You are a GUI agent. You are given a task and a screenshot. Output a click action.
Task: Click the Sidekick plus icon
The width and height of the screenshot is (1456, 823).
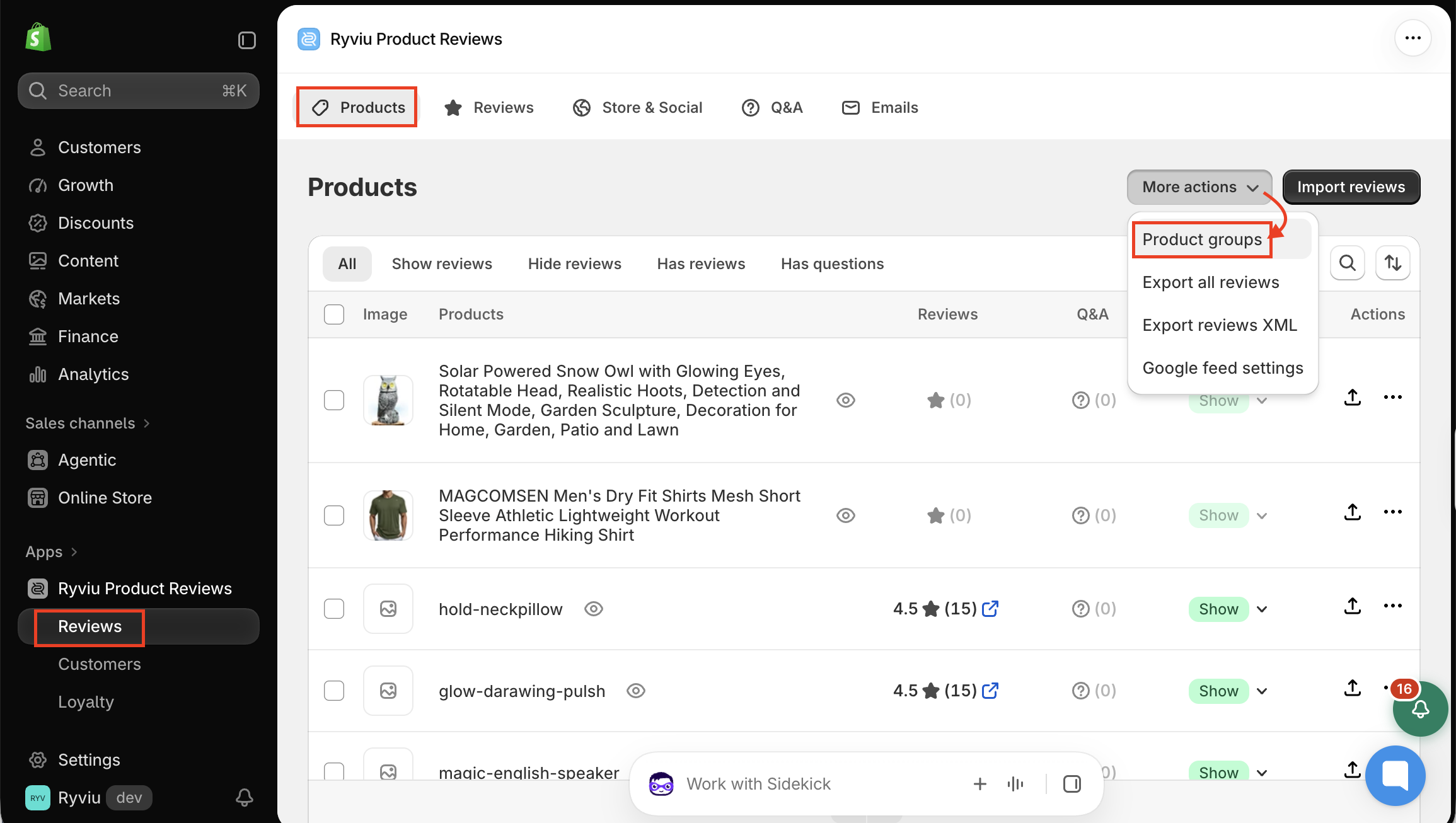(979, 784)
